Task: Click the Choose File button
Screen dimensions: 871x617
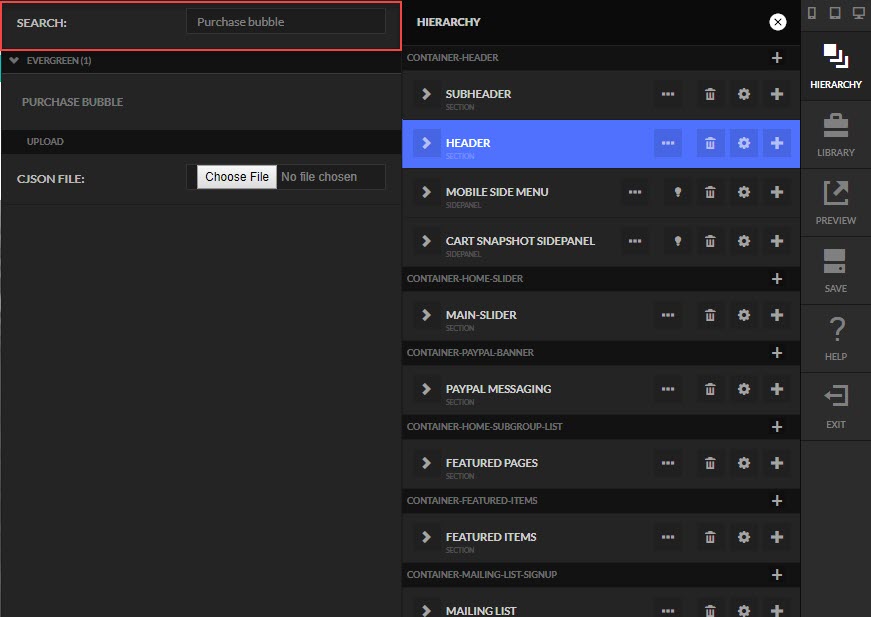Action: click(x=237, y=177)
